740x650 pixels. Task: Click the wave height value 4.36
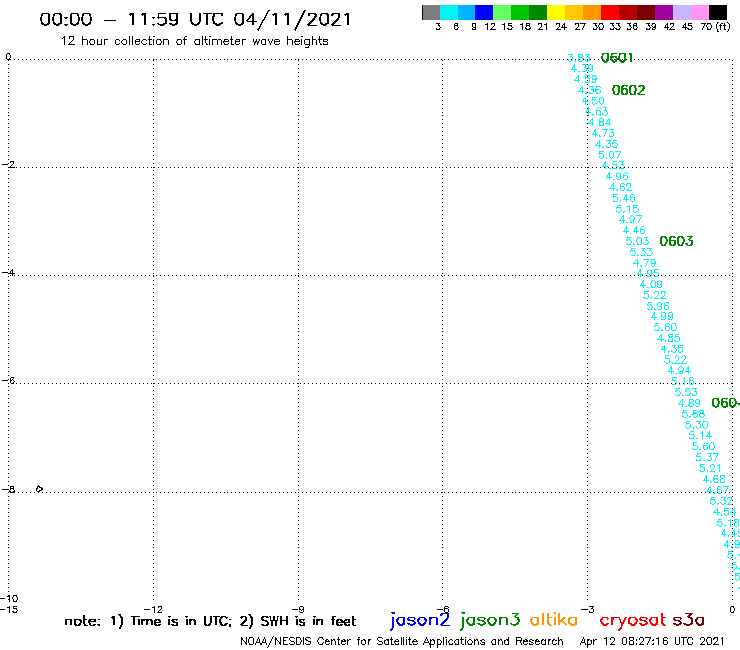(x=589, y=90)
